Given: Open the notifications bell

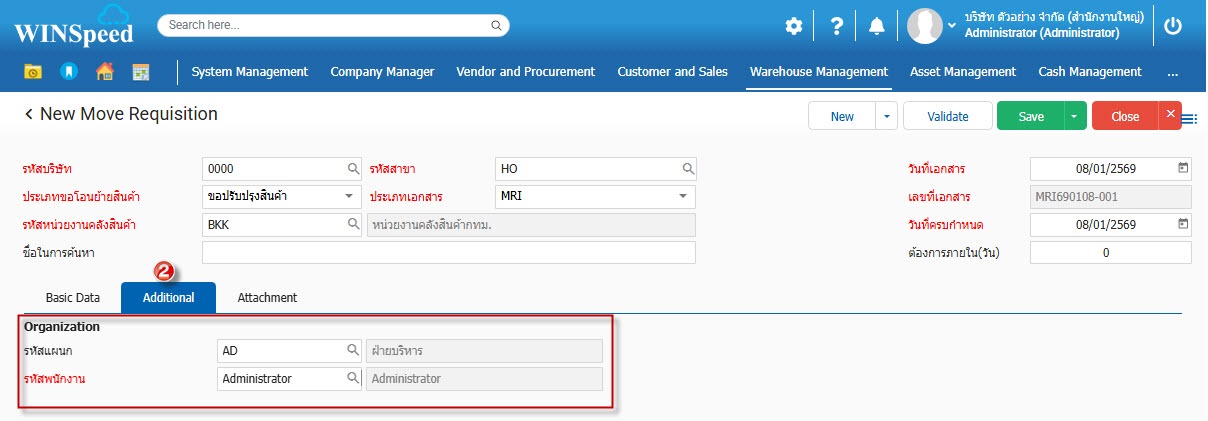Looking at the screenshot, I should click(877, 27).
